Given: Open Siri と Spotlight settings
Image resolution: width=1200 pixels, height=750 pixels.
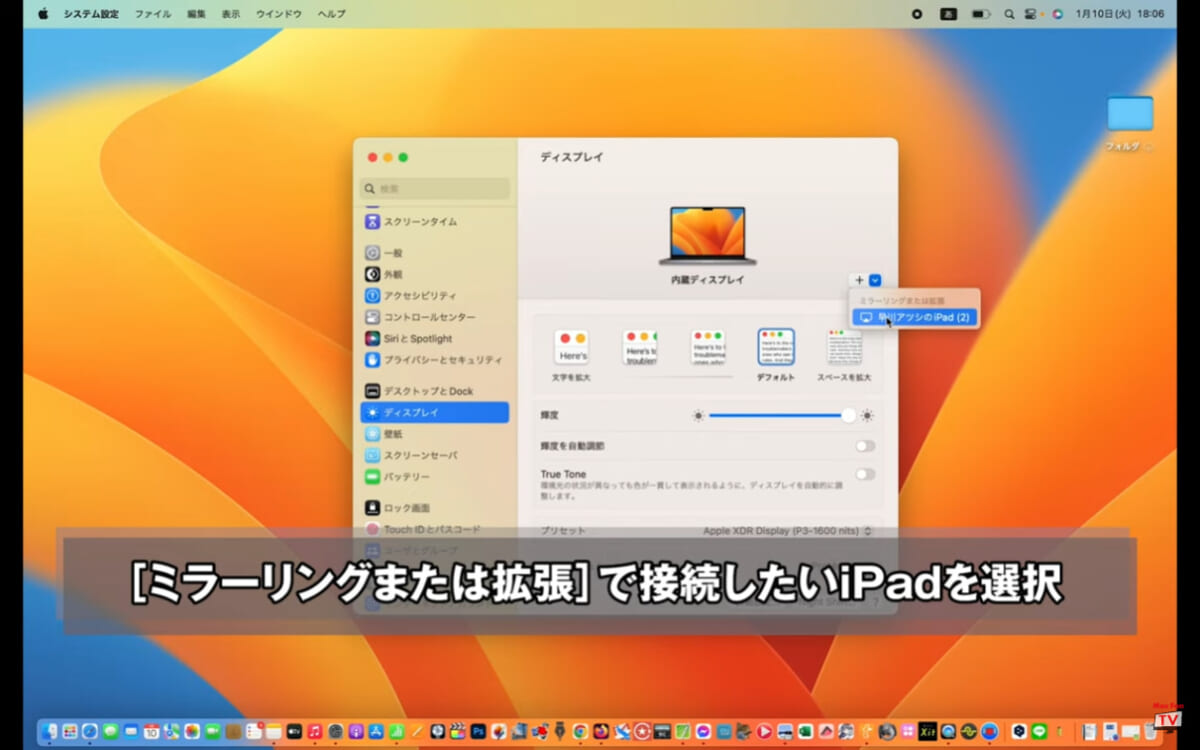Looking at the screenshot, I should (434, 339).
